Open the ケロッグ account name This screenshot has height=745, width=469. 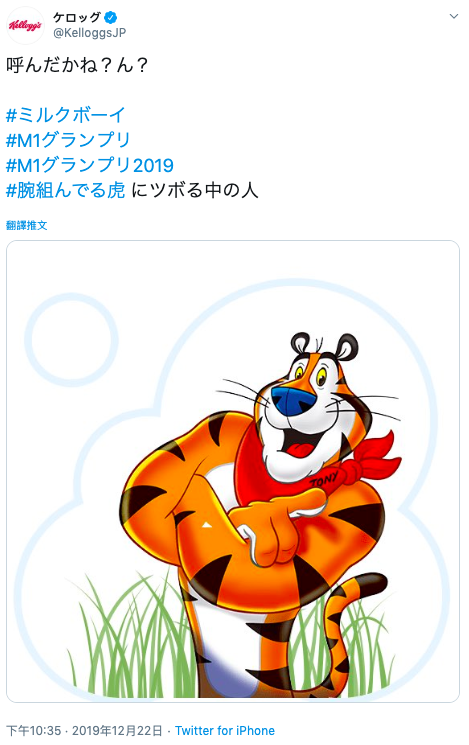(77, 18)
